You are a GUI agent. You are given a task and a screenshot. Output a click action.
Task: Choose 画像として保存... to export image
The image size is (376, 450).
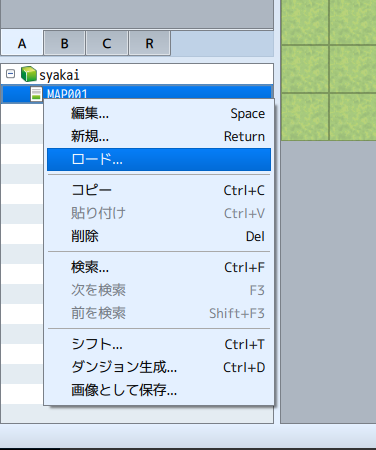pos(159,390)
